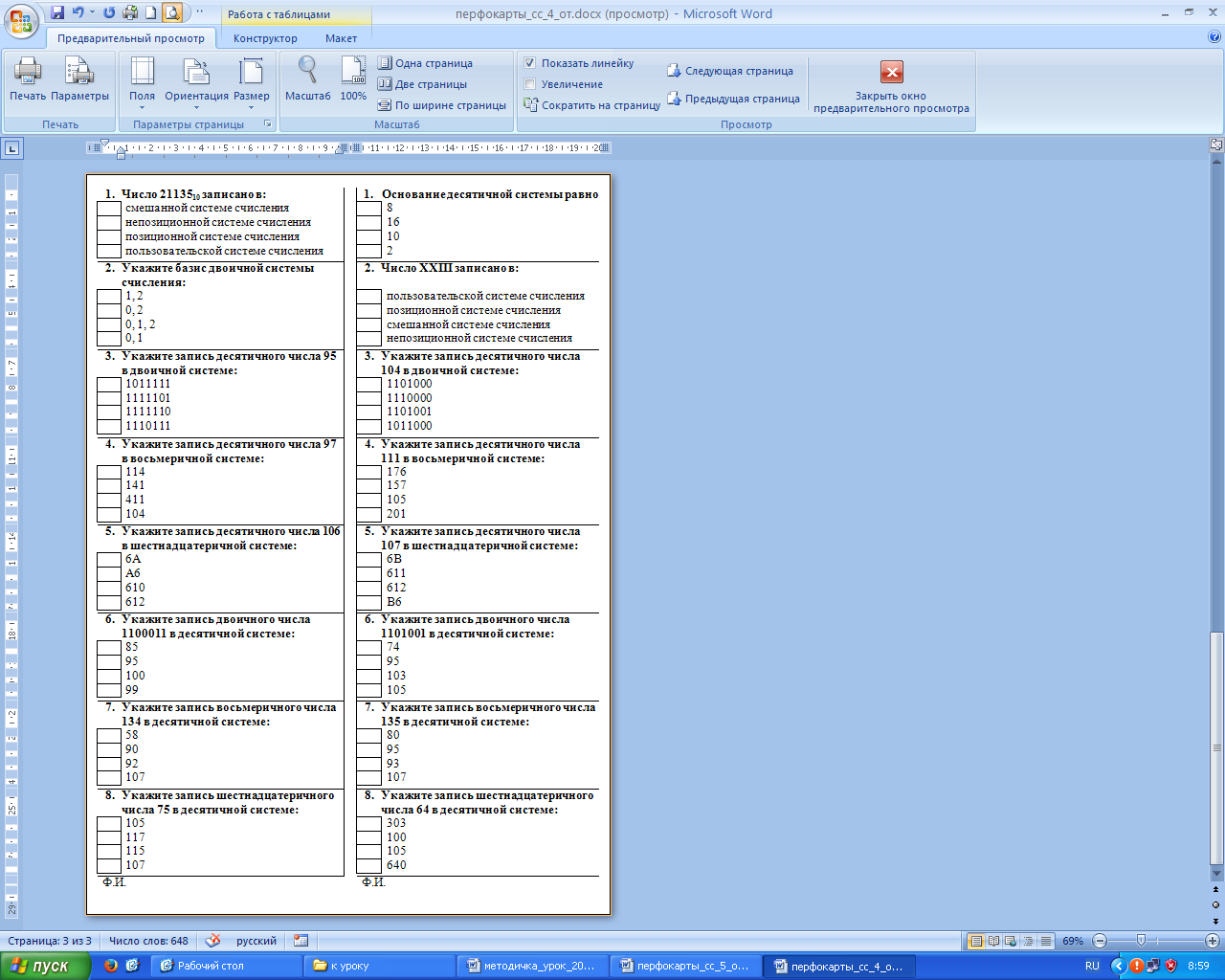
Task: Click Сократить на страницу
Action: click(x=592, y=105)
